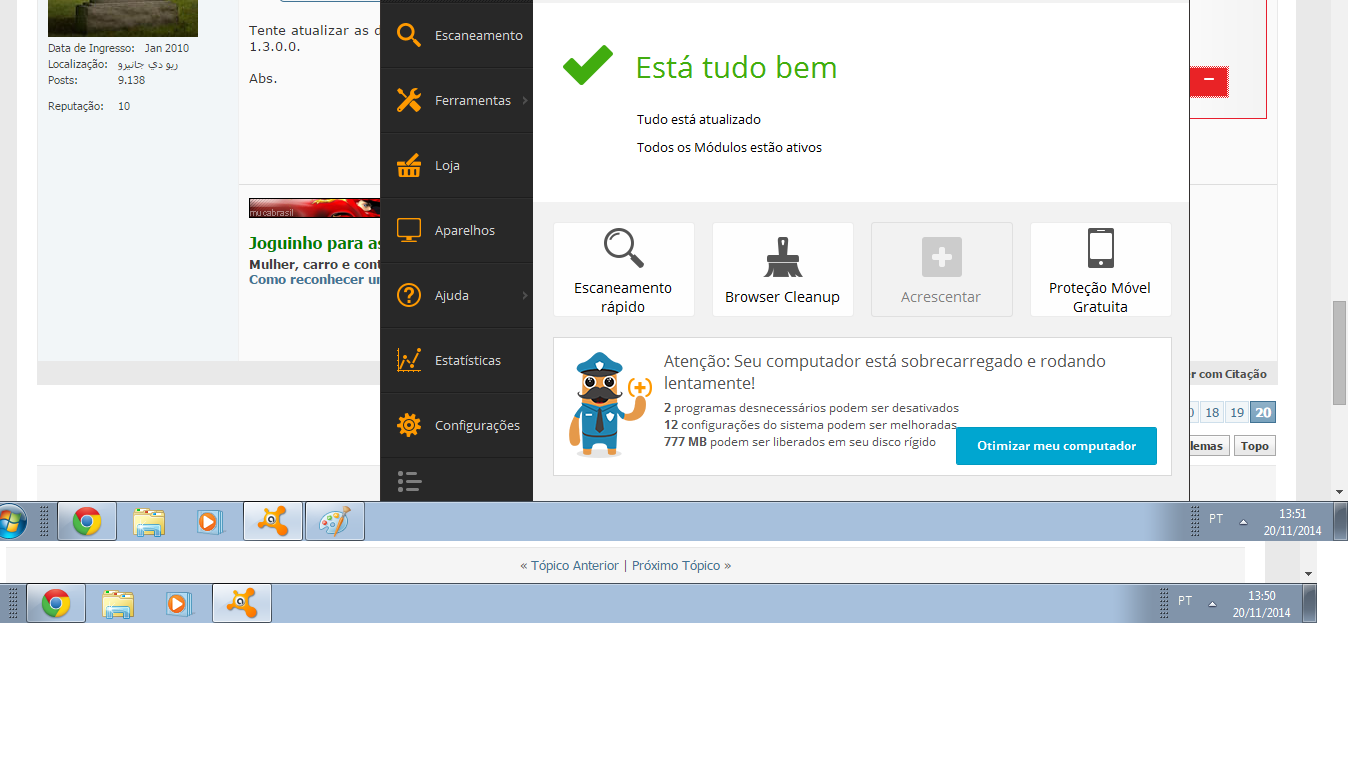The image size is (1366, 768).
Task: Click the Estatísticas chart icon
Action: pos(408,360)
